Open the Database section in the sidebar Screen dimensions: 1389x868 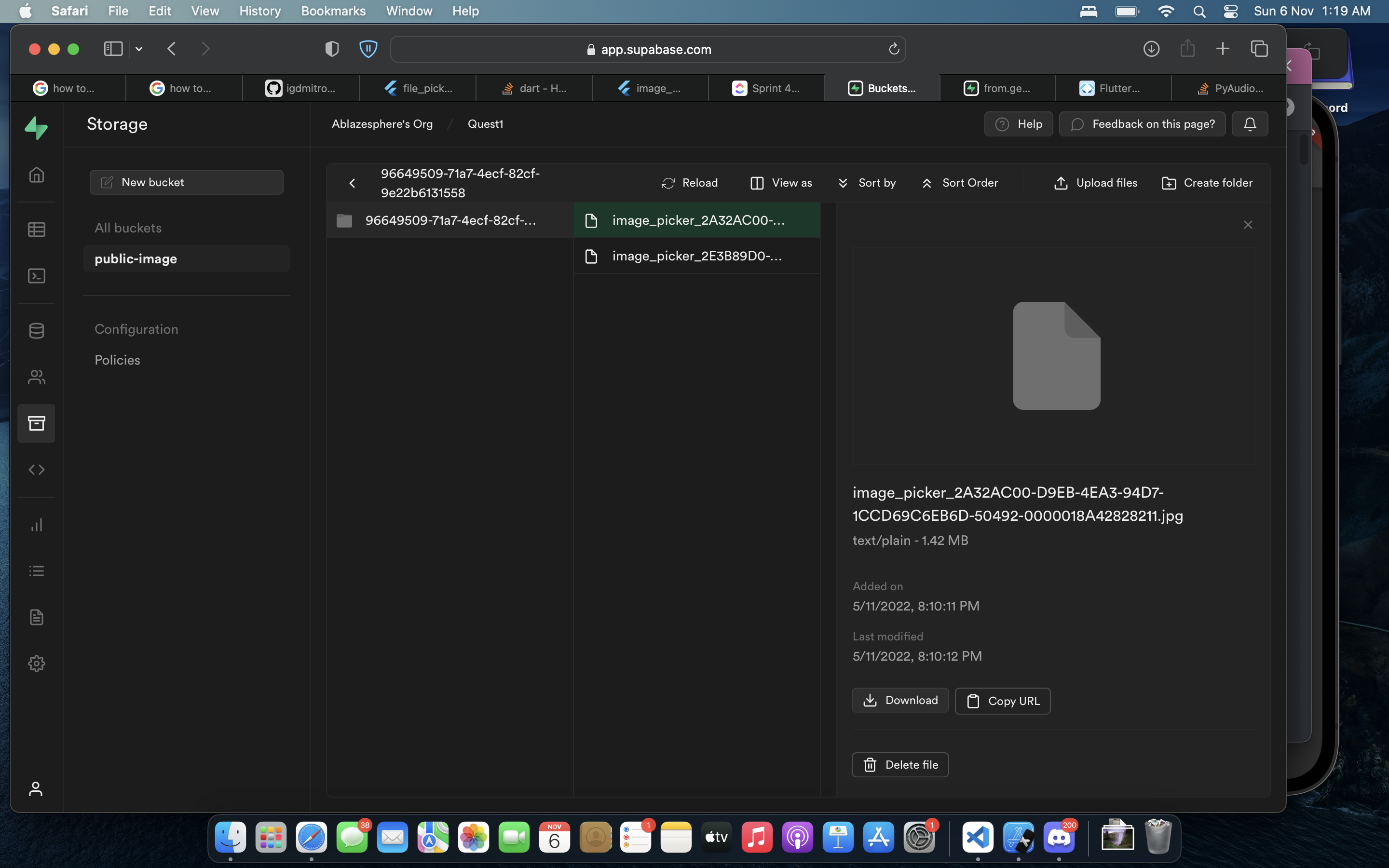(36, 330)
